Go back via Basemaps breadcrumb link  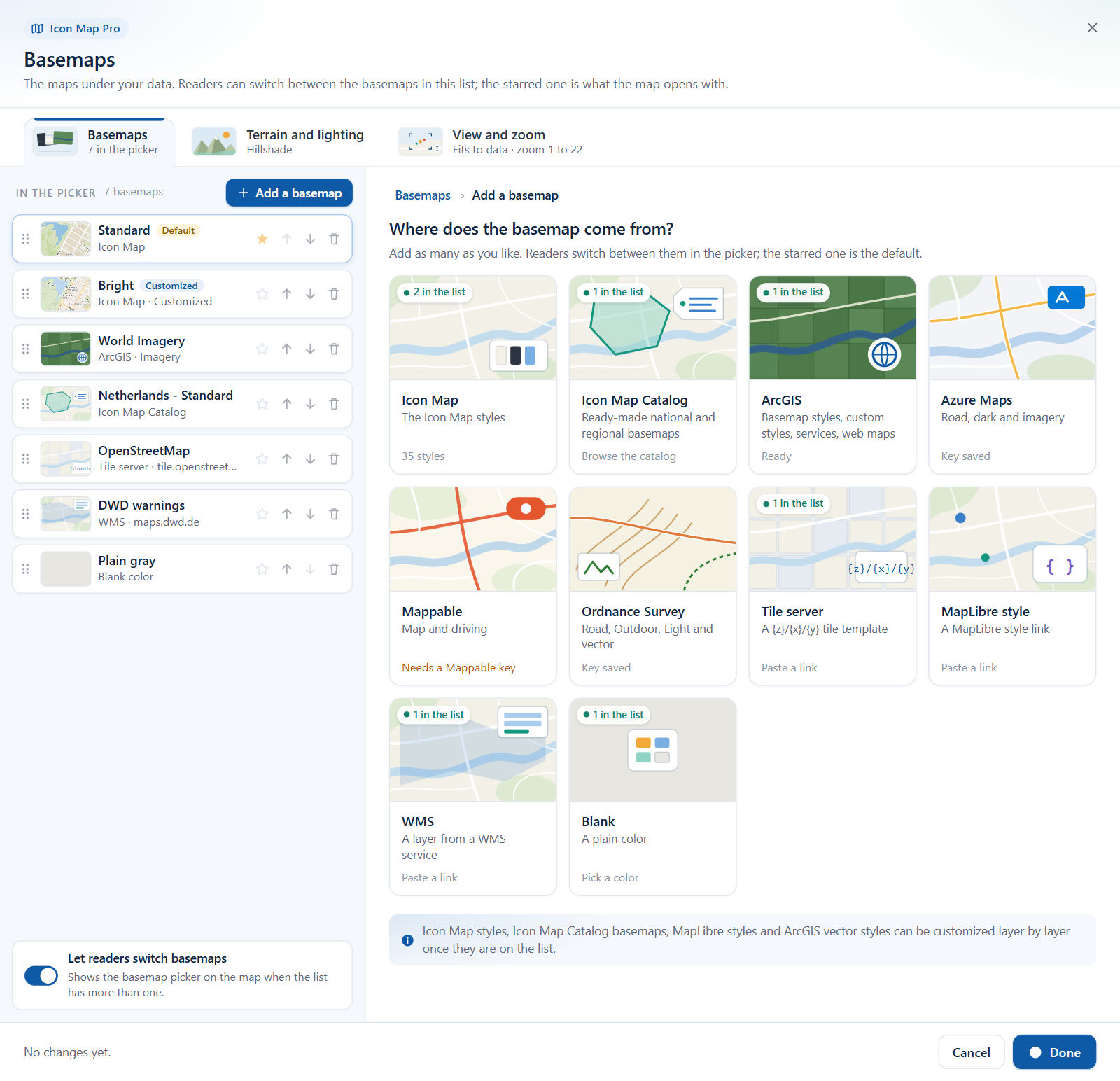click(x=423, y=195)
